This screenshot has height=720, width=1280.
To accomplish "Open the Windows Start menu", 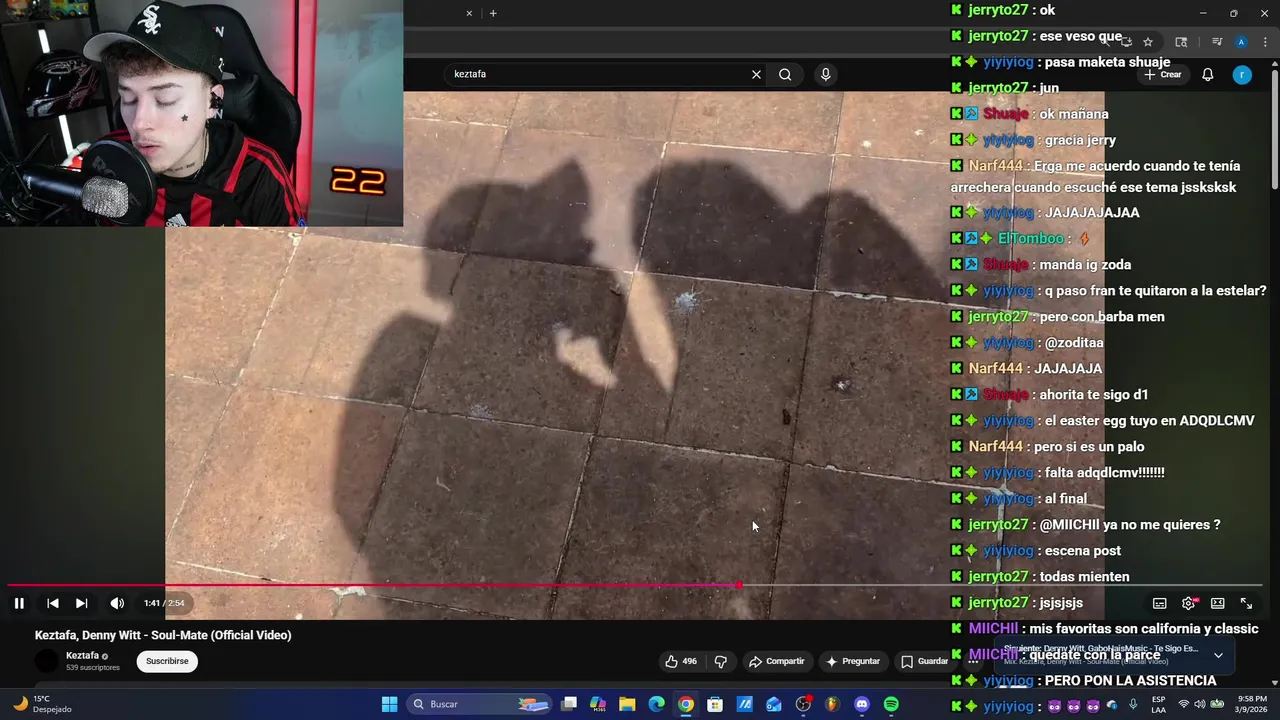I will point(389,704).
